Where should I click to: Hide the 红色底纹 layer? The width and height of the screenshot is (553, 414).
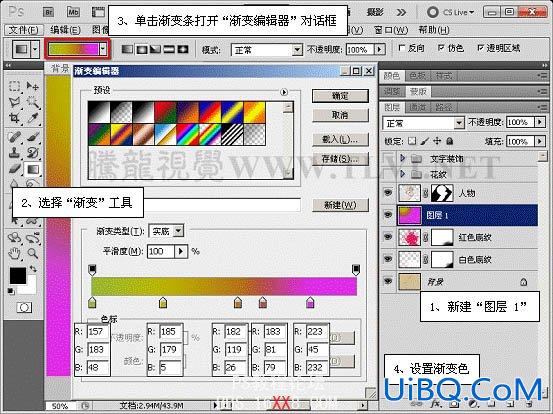coord(388,237)
